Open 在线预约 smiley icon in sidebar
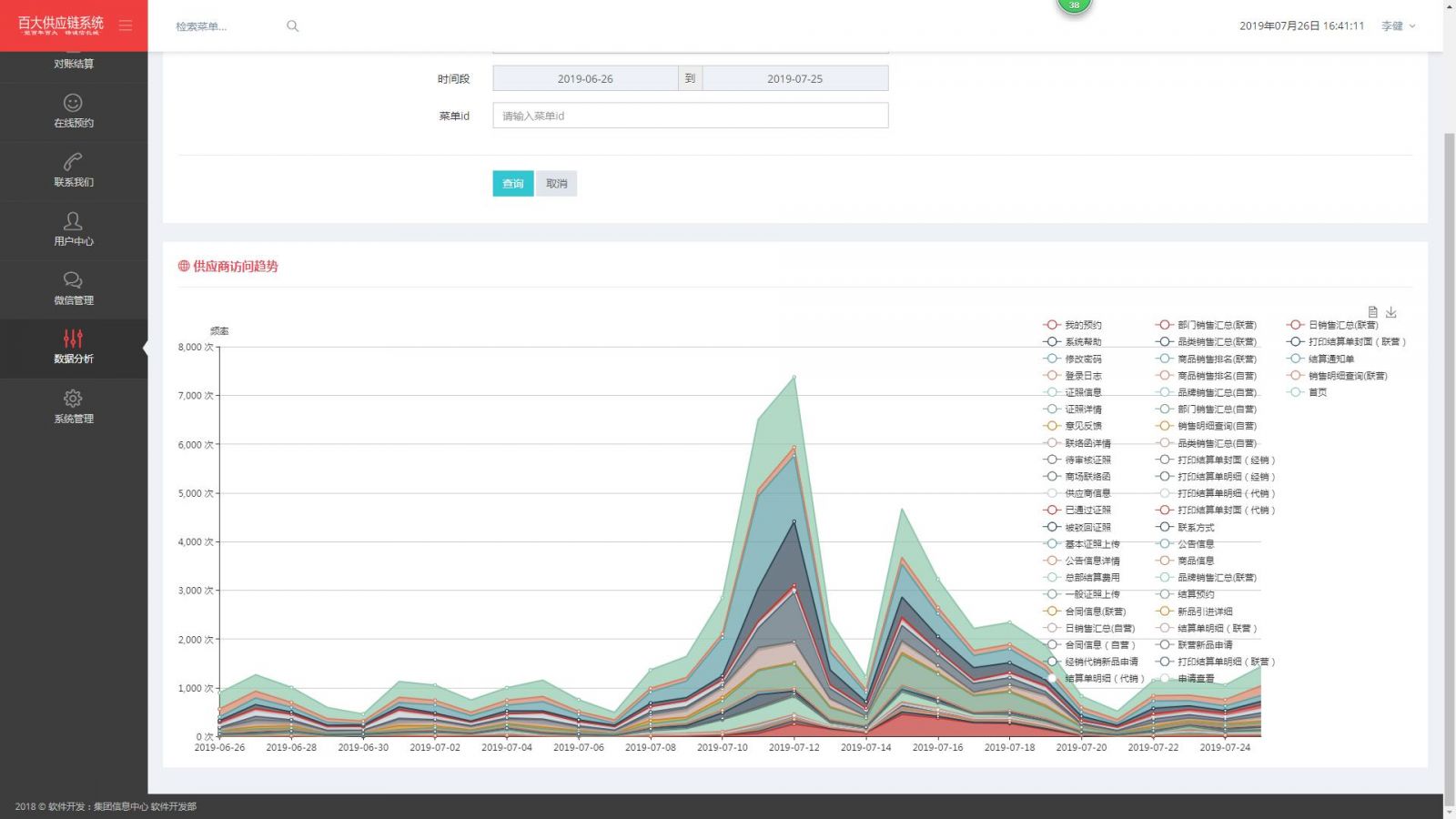 73,104
